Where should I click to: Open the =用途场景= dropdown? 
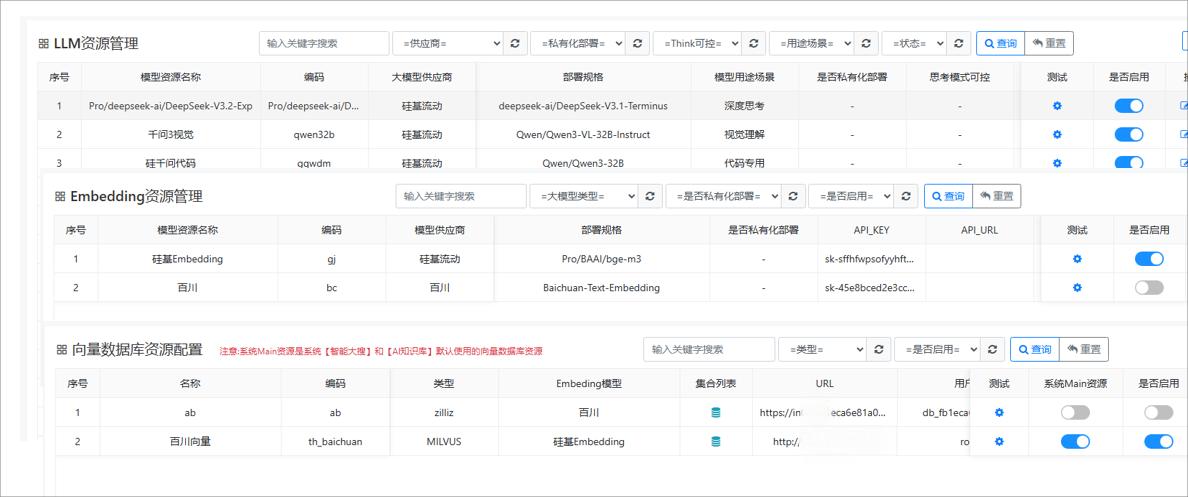click(812, 43)
